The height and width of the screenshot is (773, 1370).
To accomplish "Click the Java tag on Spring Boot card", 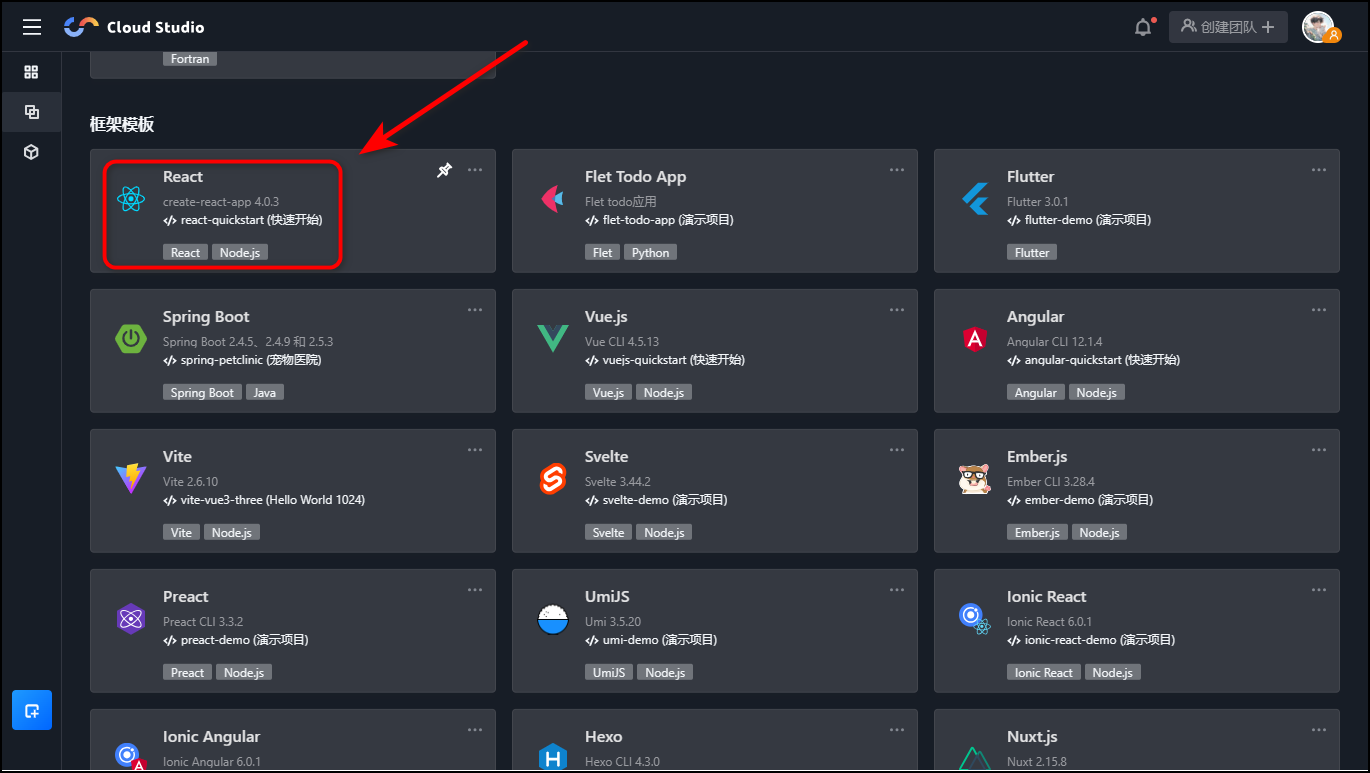I will (x=265, y=393).
